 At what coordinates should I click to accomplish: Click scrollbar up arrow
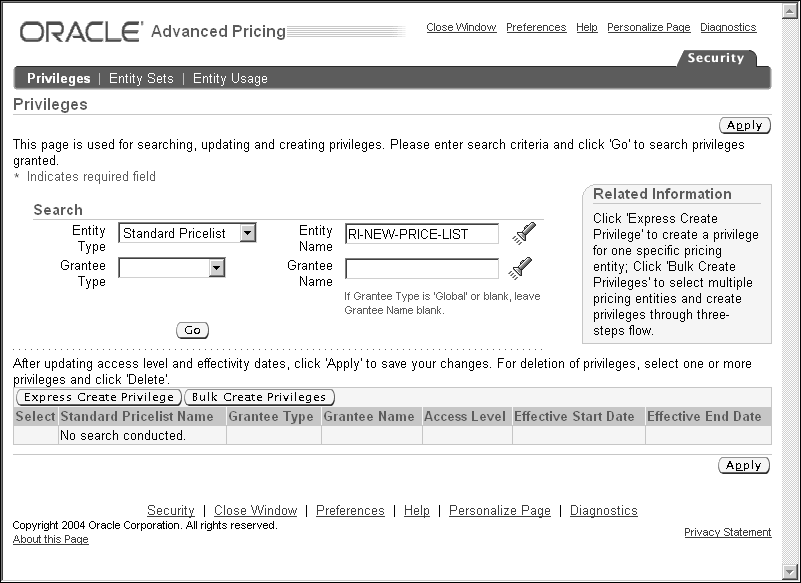click(790, 11)
